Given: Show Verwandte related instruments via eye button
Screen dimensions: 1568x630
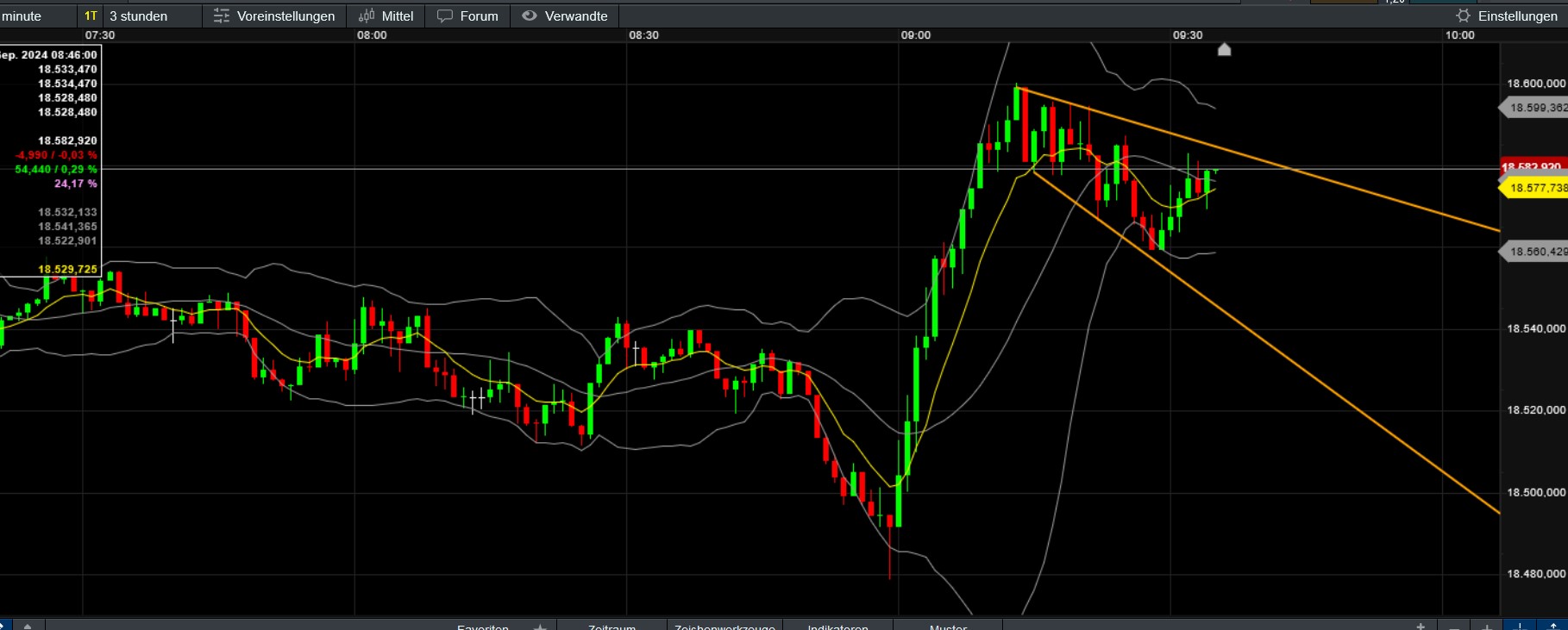Looking at the screenshot, I should [565, 16].
